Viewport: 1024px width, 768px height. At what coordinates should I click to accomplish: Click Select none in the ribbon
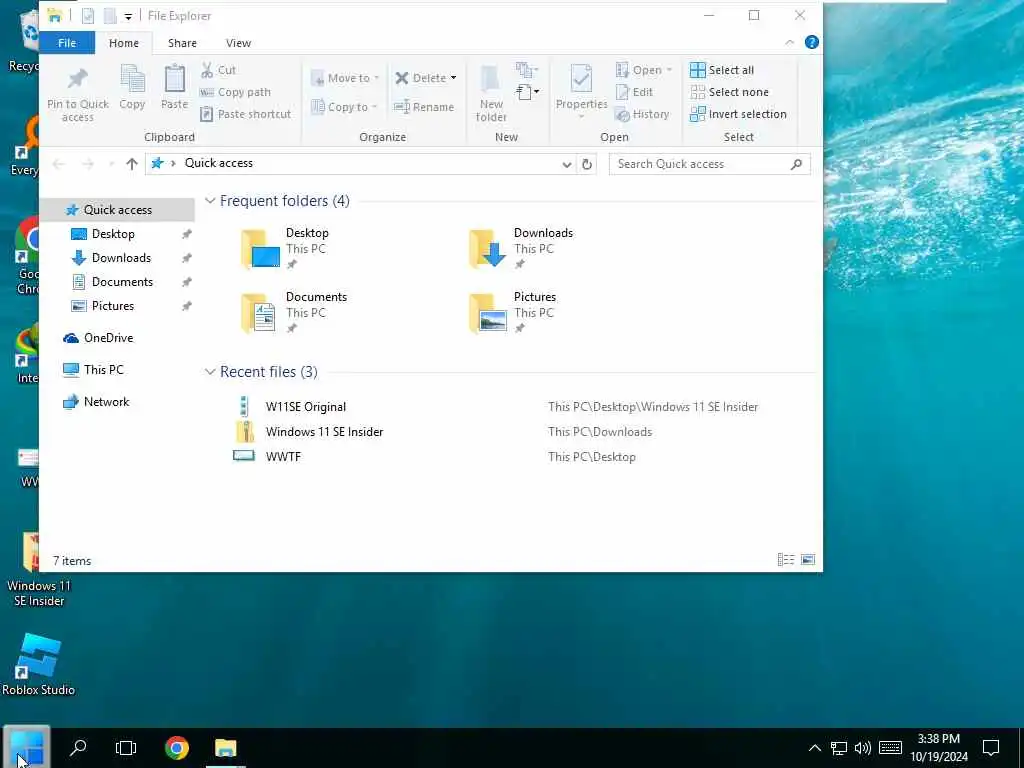click(x=729, y=92)
